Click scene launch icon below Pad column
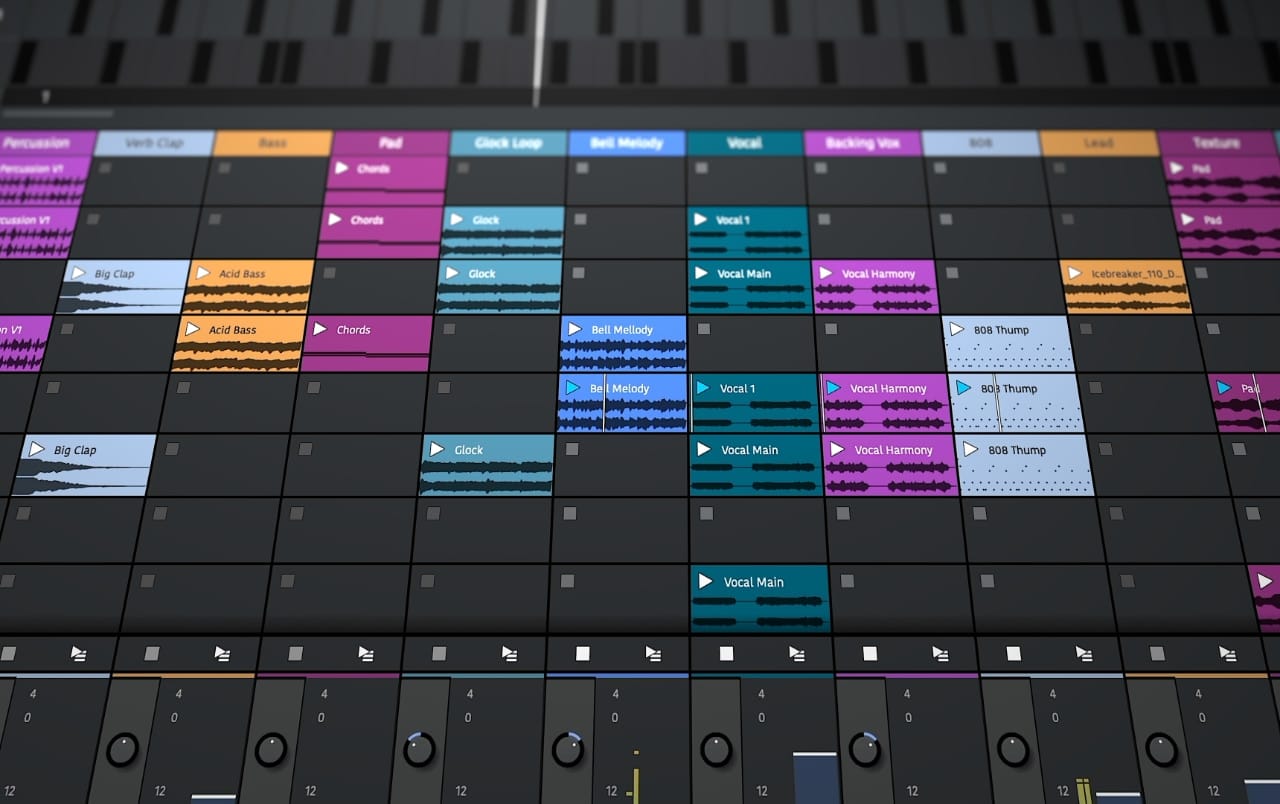 pos(366,654)
